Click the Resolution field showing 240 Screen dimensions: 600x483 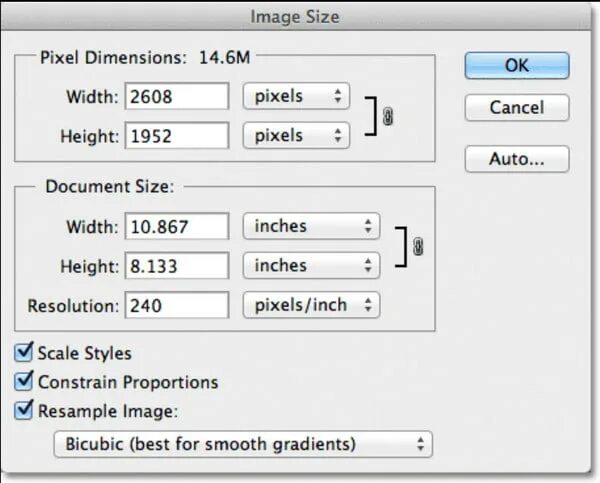[x=178, y=304]
